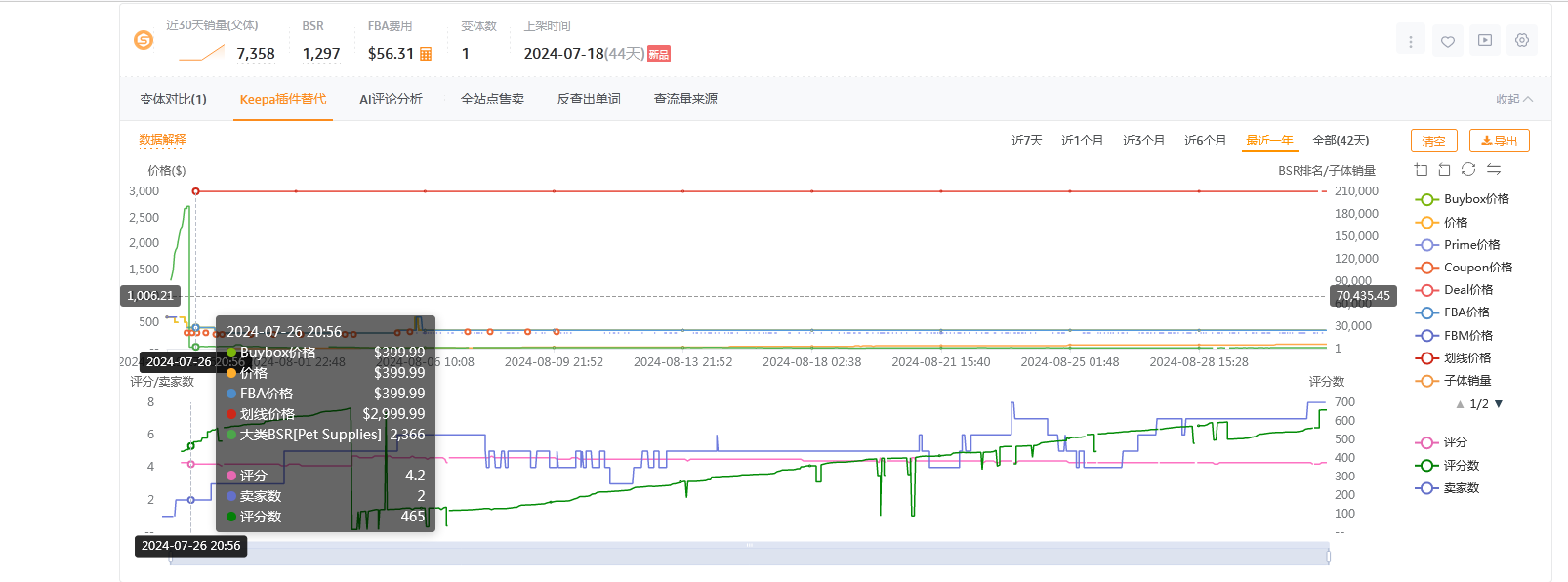Open the video play icon button
1568x582 pixels.
pos(1485,41)
